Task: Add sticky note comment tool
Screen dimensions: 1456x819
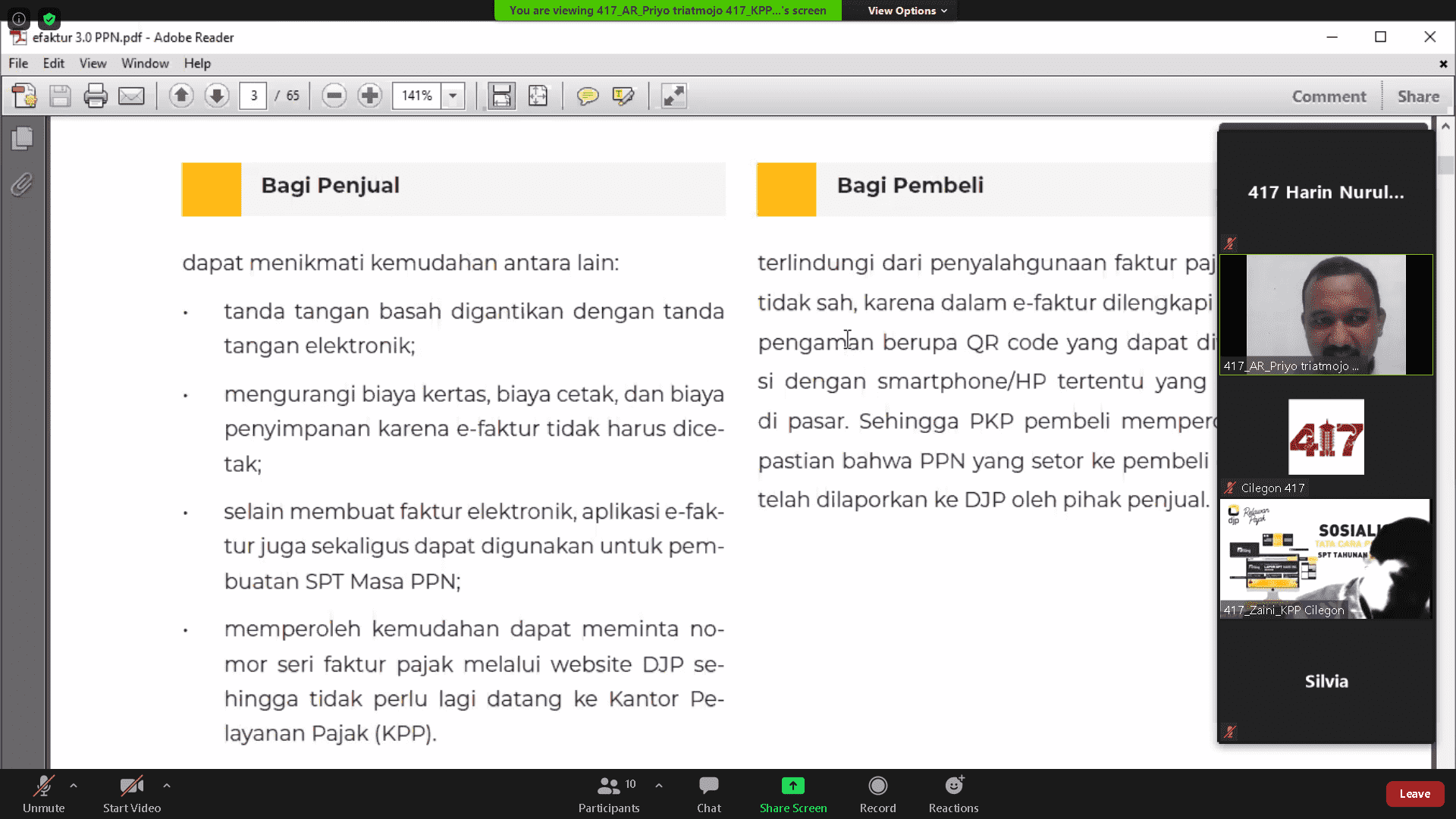Action: point(588,96)
